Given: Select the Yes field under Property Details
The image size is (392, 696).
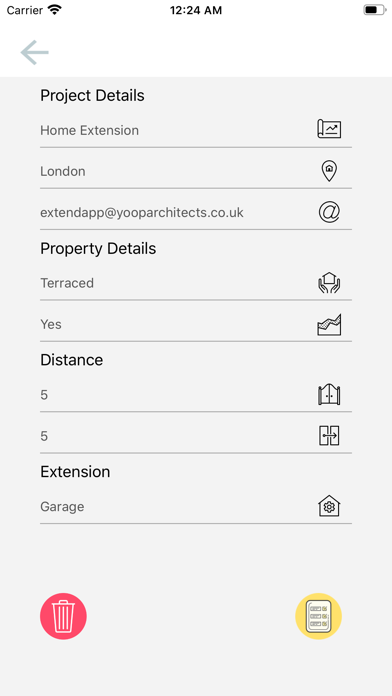Looking at the screenshot, I should 196,324.
